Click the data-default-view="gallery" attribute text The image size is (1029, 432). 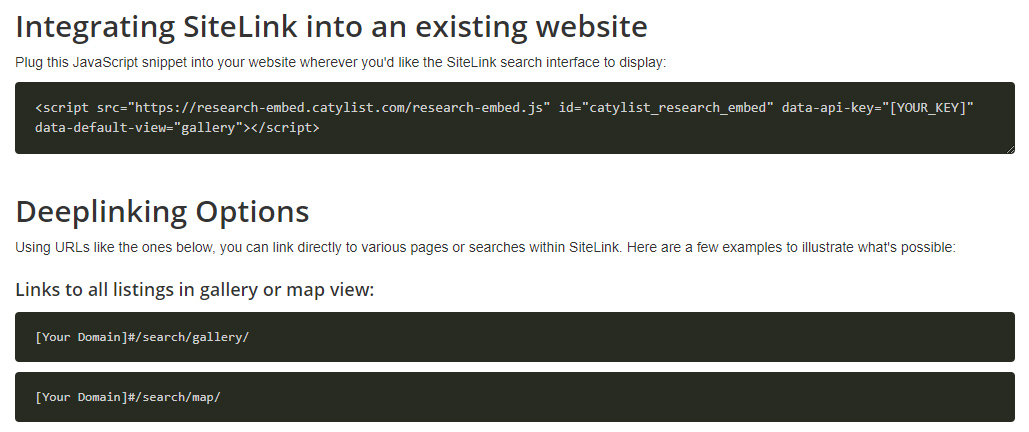[x=139, y=127]
